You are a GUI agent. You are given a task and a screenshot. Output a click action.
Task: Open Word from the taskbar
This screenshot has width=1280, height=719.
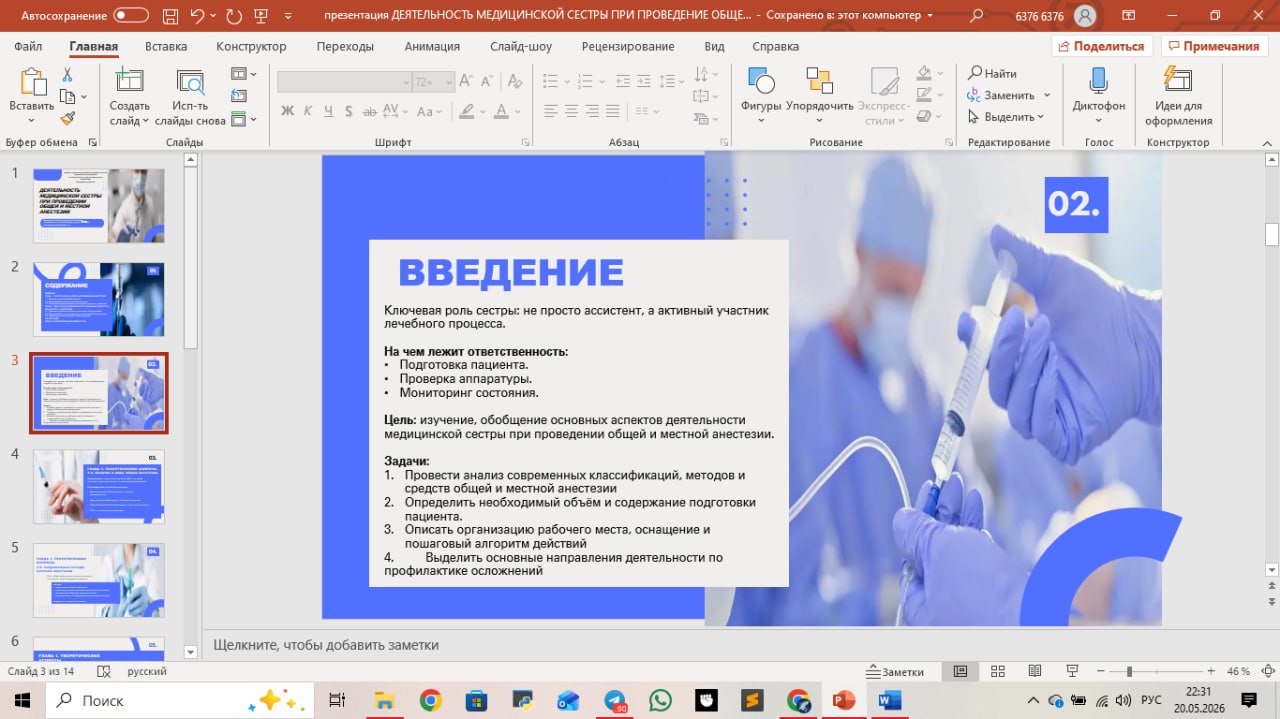point(889,700)
